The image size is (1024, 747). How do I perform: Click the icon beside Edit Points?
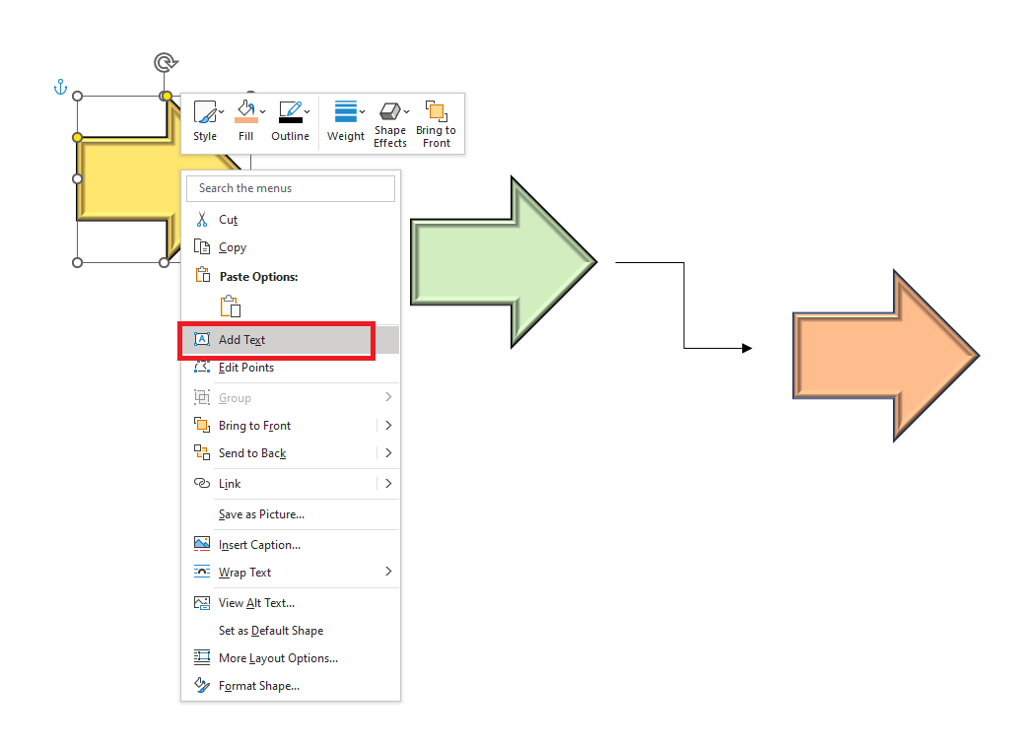202,367
